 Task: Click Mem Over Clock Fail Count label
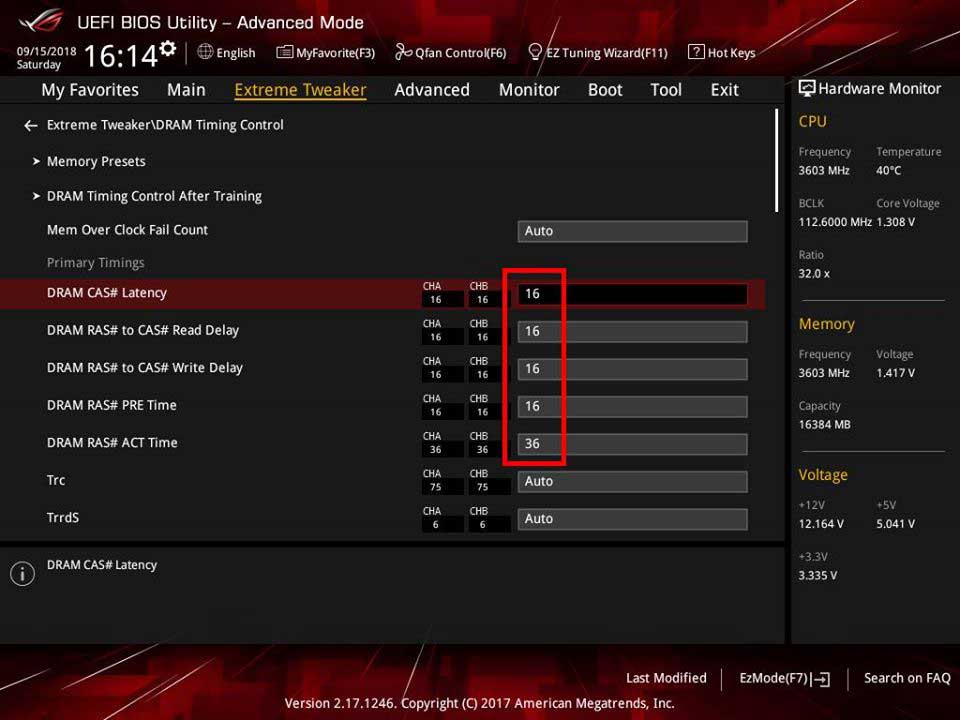click(127, 230)
